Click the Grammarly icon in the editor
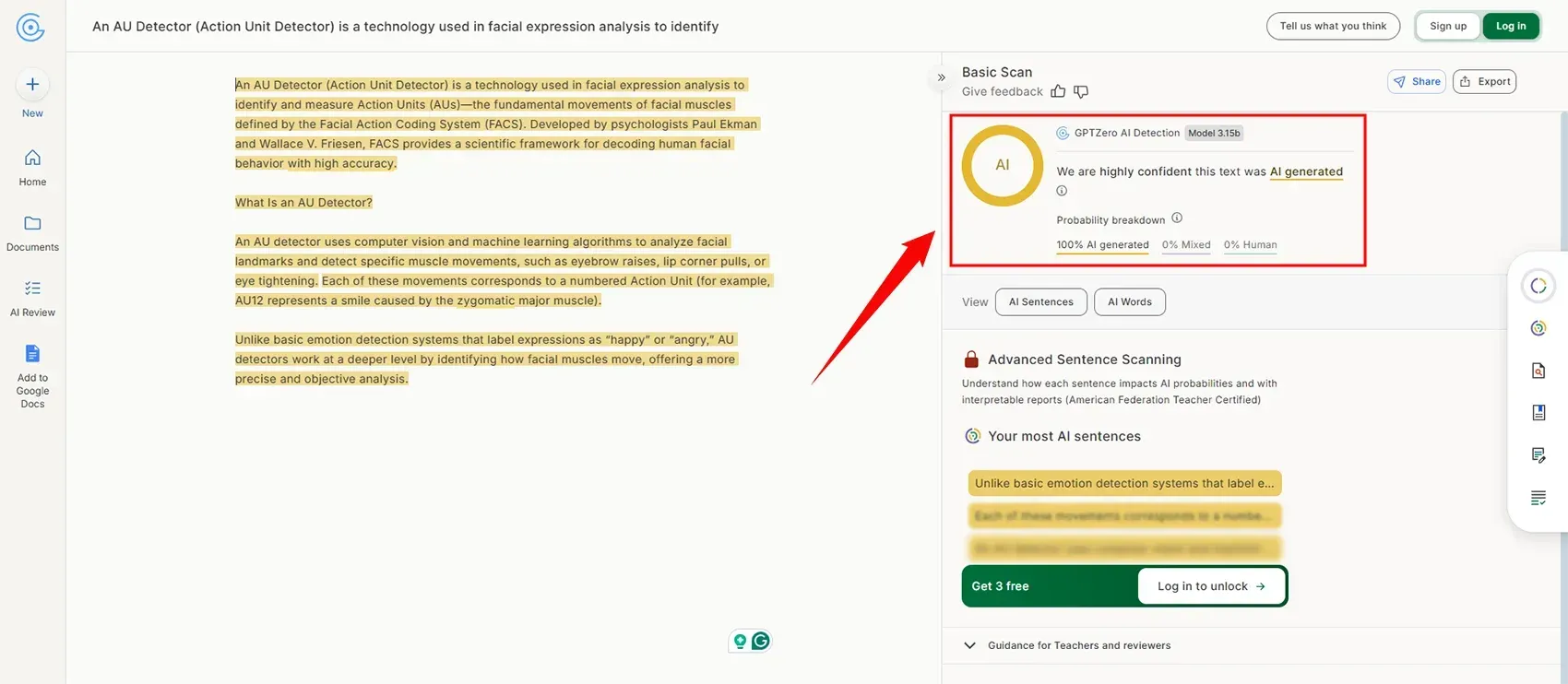1568x684 pixels. pos(761,641)
